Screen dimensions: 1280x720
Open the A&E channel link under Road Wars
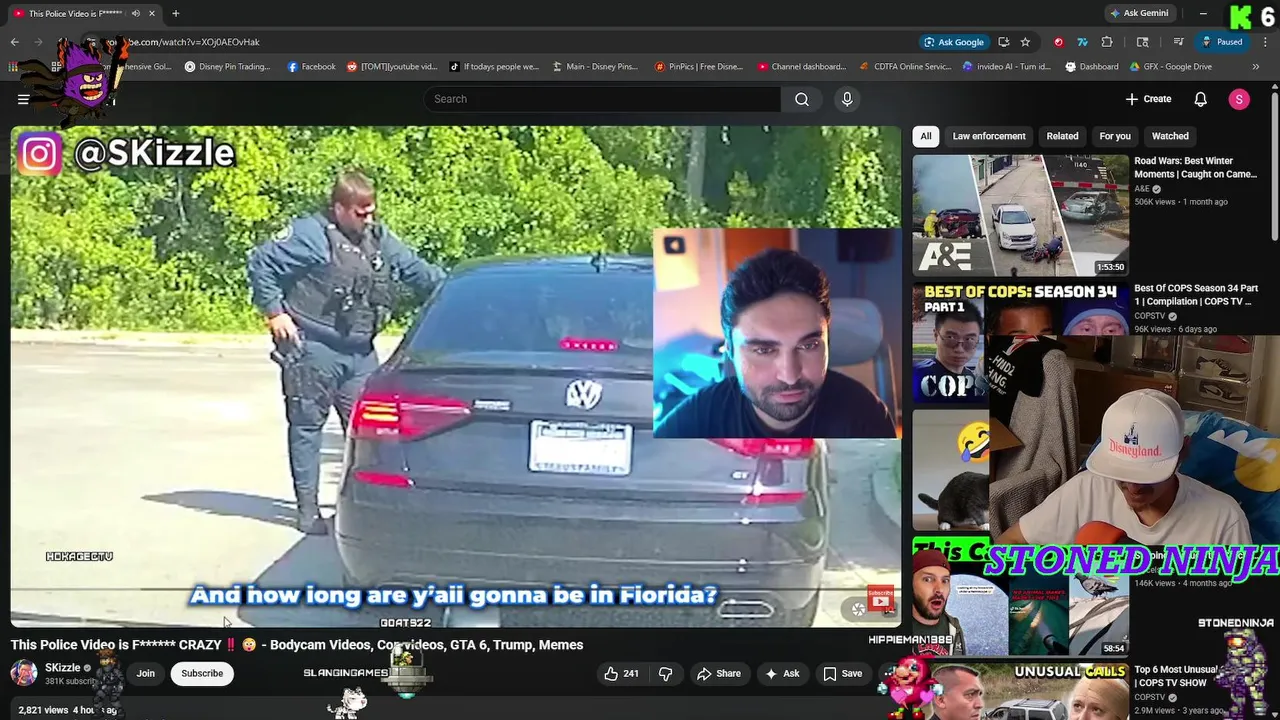[x=1142, y=189]
